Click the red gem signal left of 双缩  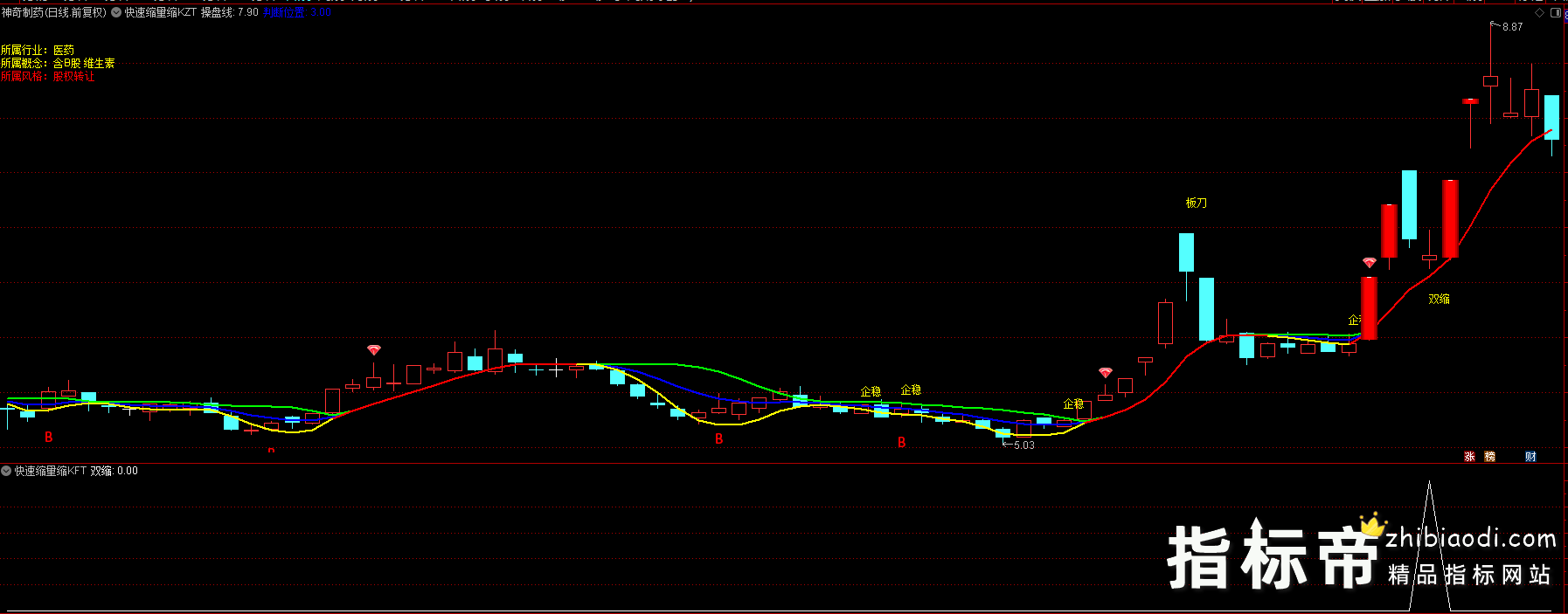1370,262
